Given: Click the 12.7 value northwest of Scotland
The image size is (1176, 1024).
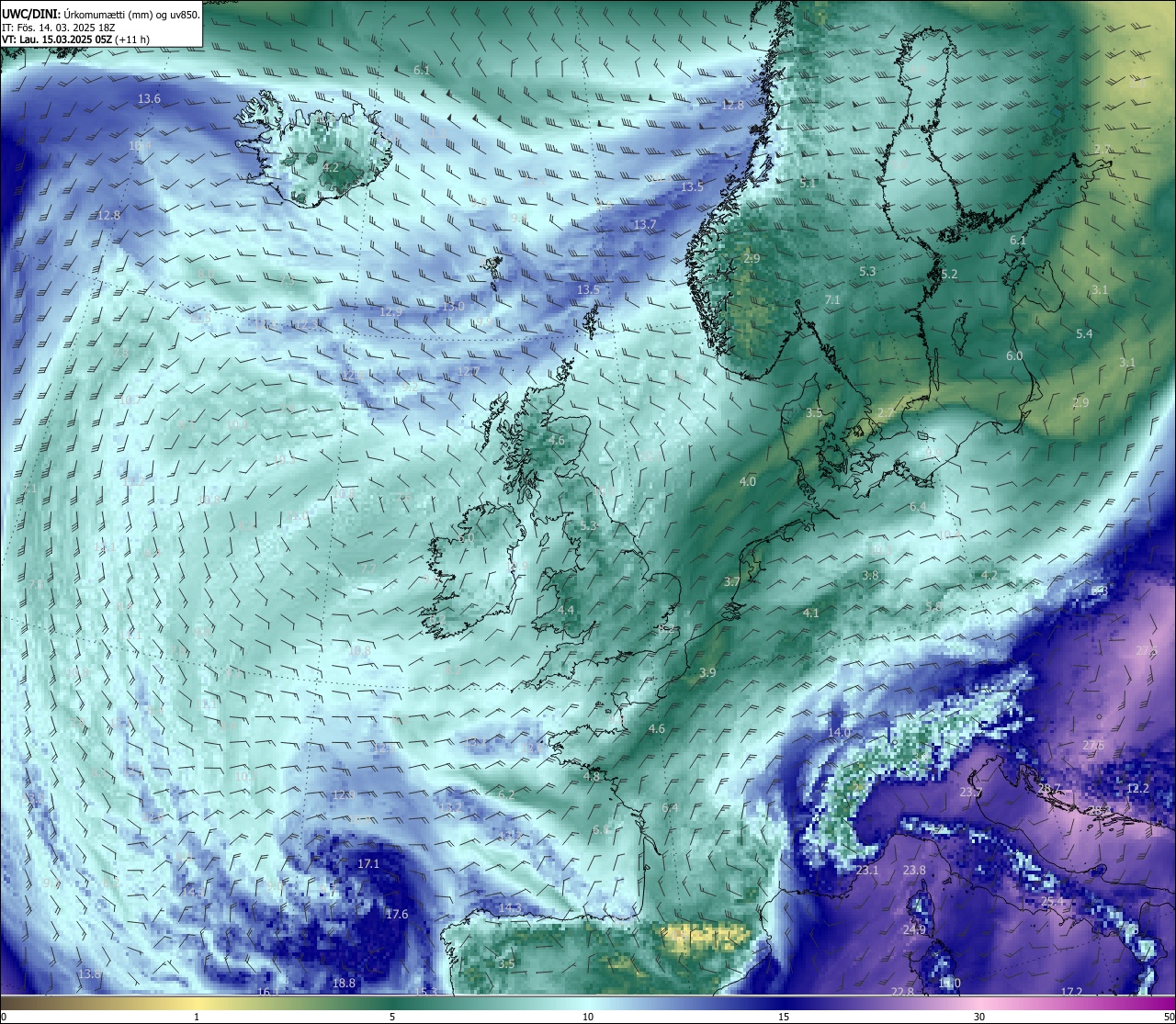Looking at the screenshot, I should click(x=469, y=371).
